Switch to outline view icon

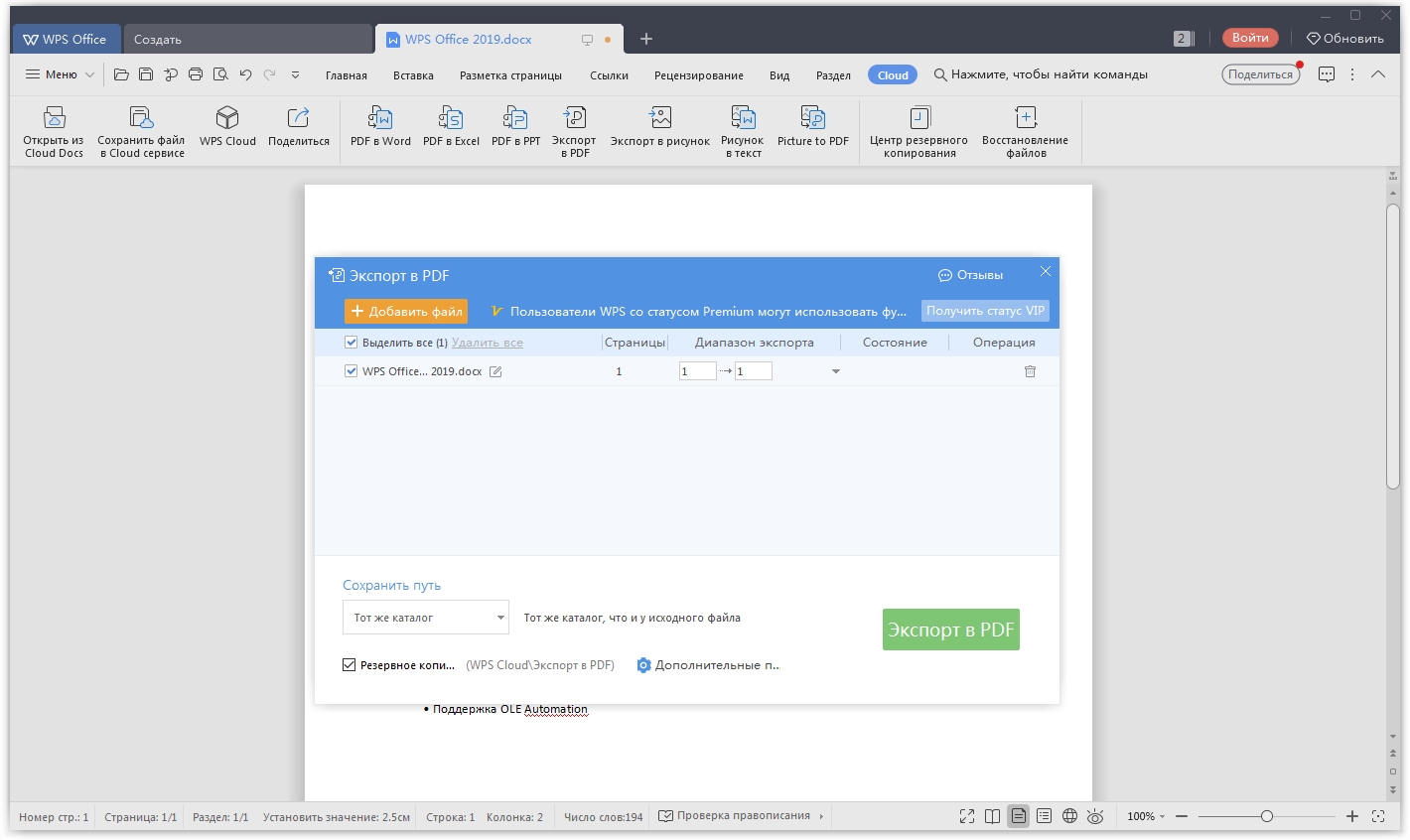1044,816
